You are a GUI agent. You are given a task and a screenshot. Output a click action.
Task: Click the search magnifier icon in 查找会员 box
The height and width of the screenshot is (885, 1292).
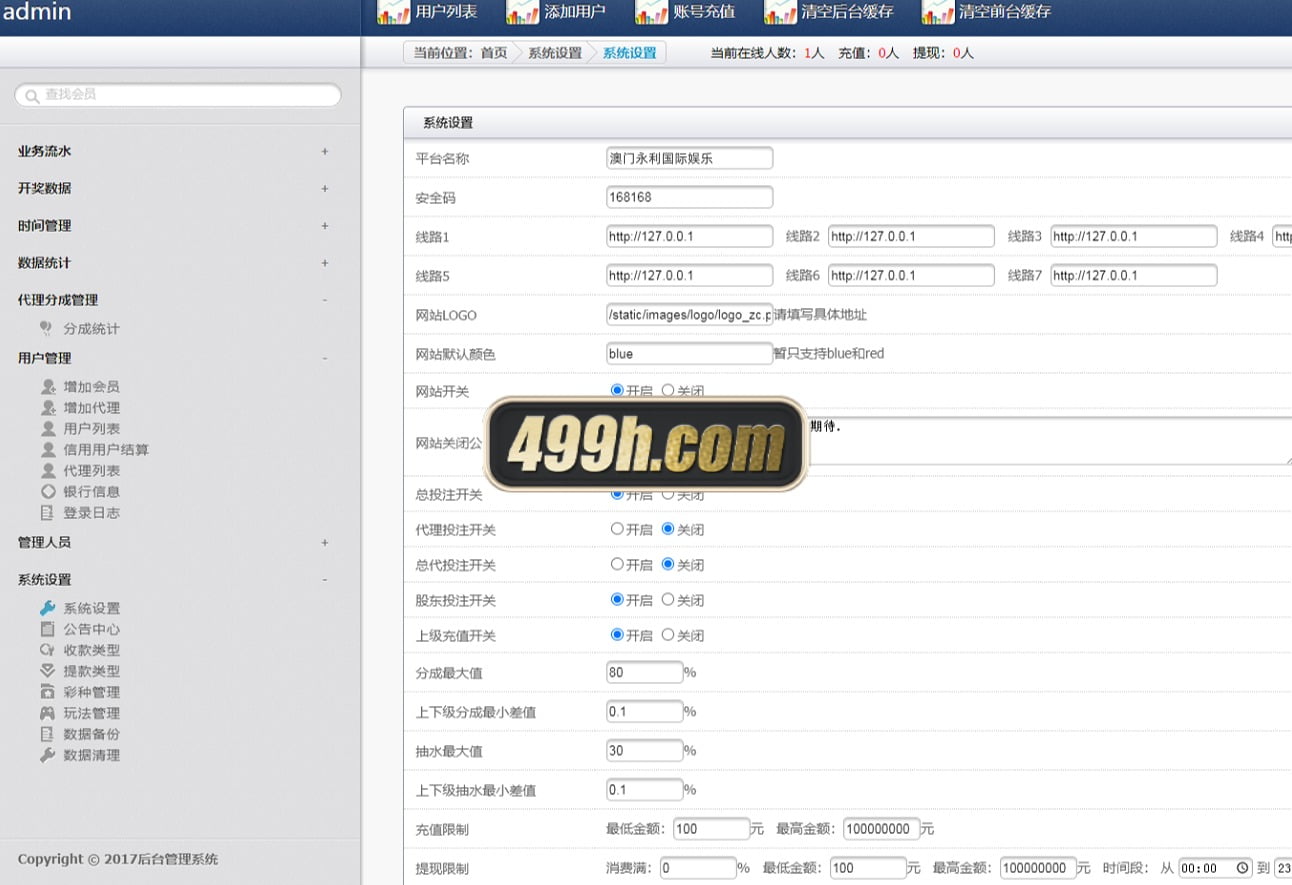click(x=32, y=96)
